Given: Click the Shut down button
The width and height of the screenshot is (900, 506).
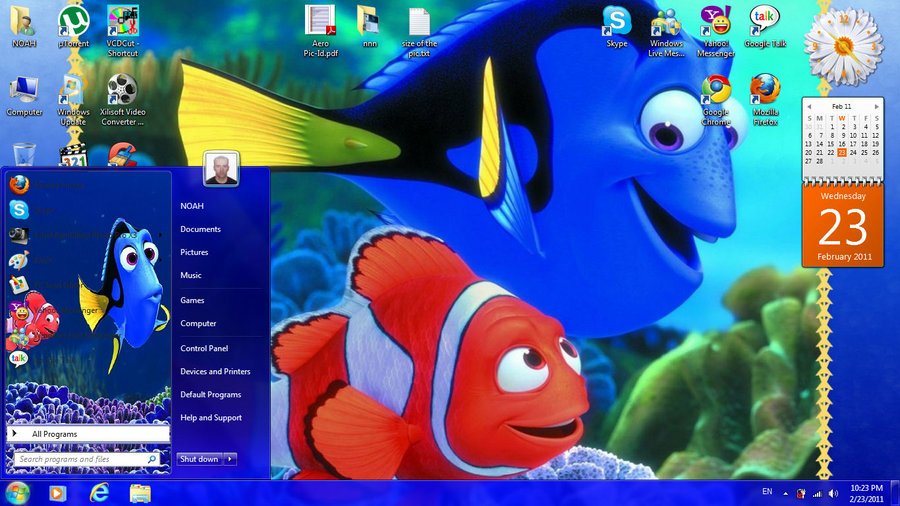Looking at the screenshot, I should (x=199, y=459).
